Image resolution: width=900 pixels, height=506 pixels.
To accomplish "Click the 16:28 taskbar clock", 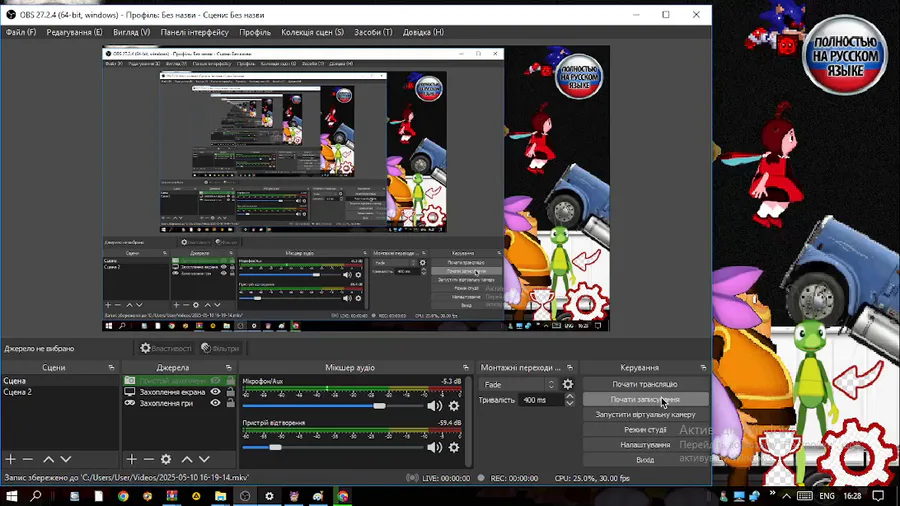I will coord(853,496).
